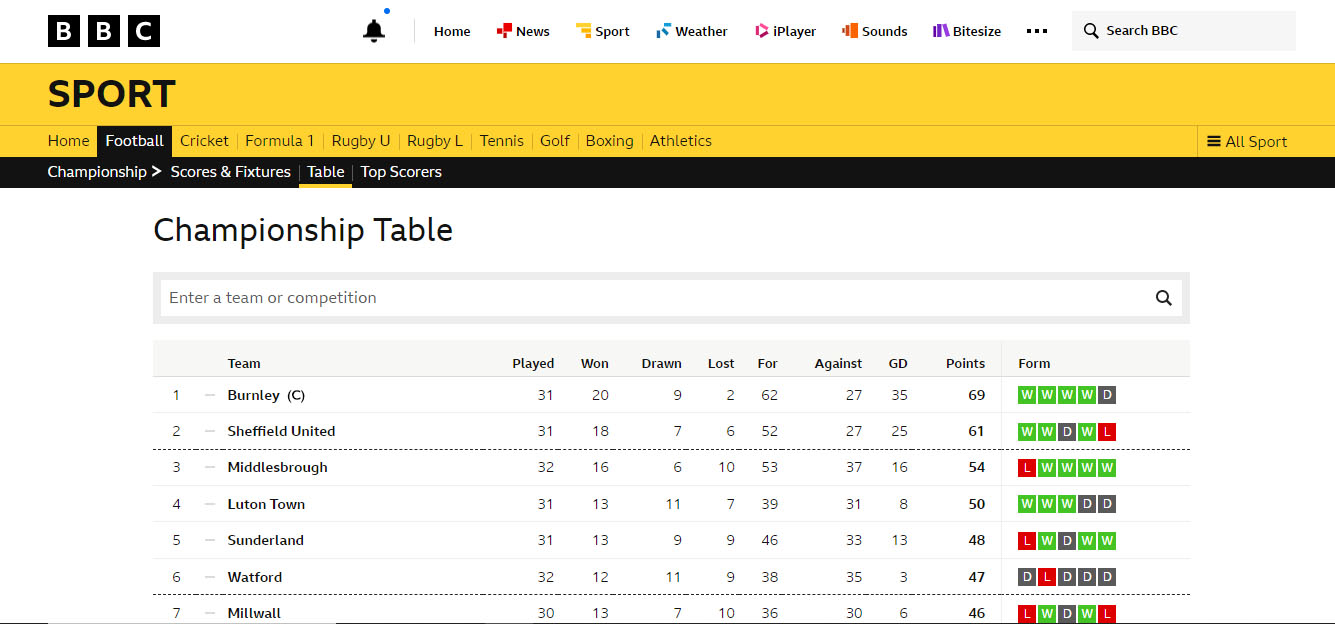Open the Burnley team link
Image resolution: width=1335 pixels, height=624 pixels.
254,395
